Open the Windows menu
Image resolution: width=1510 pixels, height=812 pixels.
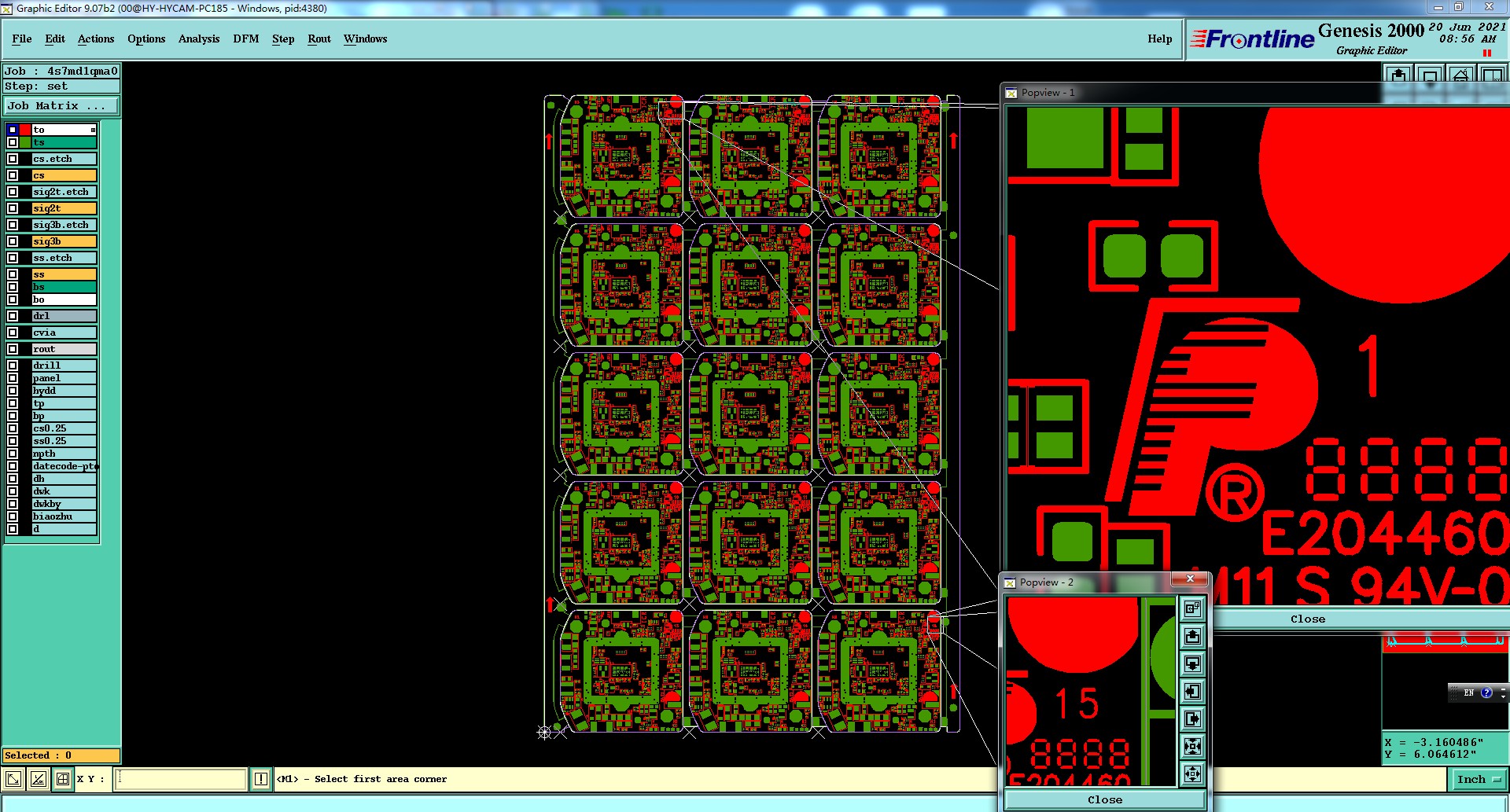(366, 39)
